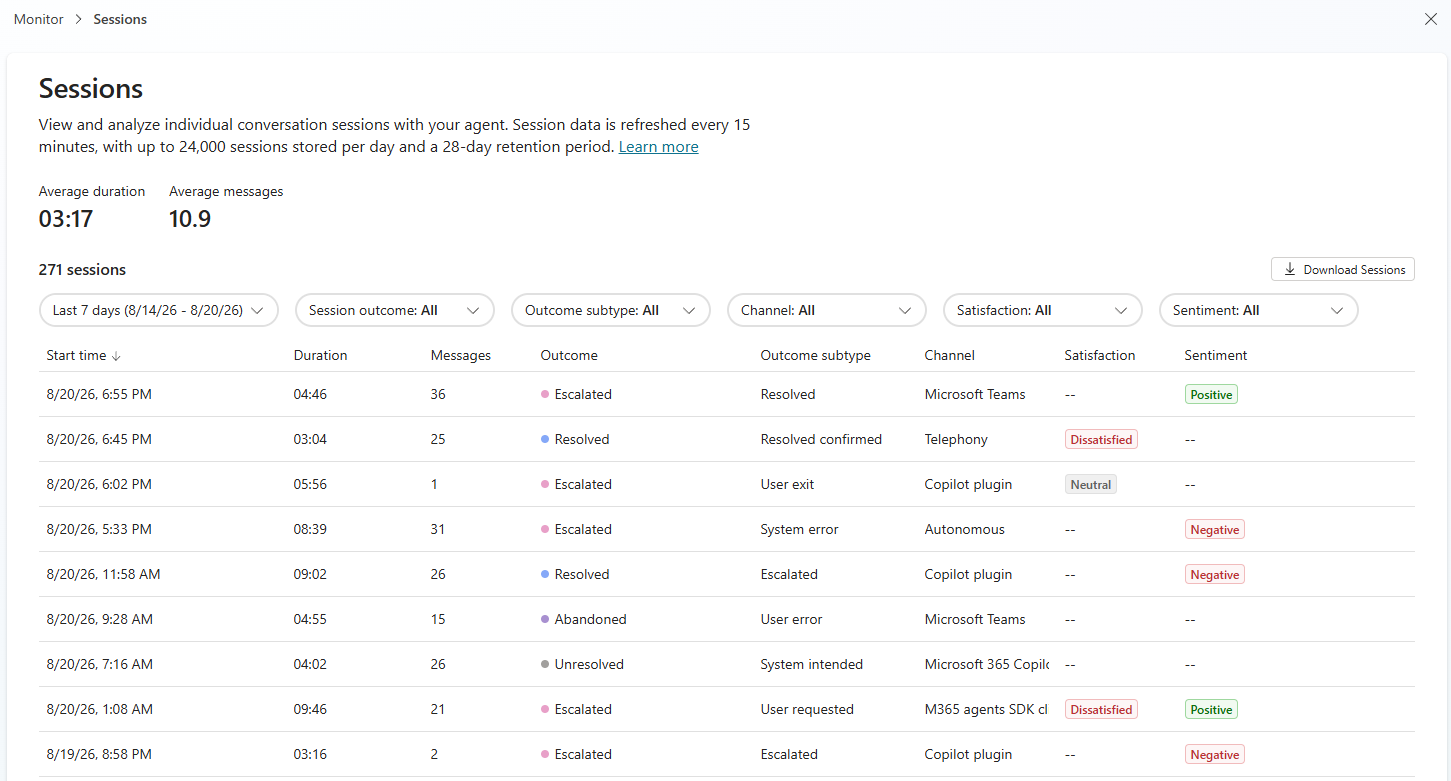Expand the Sentiment filter dropdown
Viewport: 1451px width, 781px height.
click(1259, 310)
